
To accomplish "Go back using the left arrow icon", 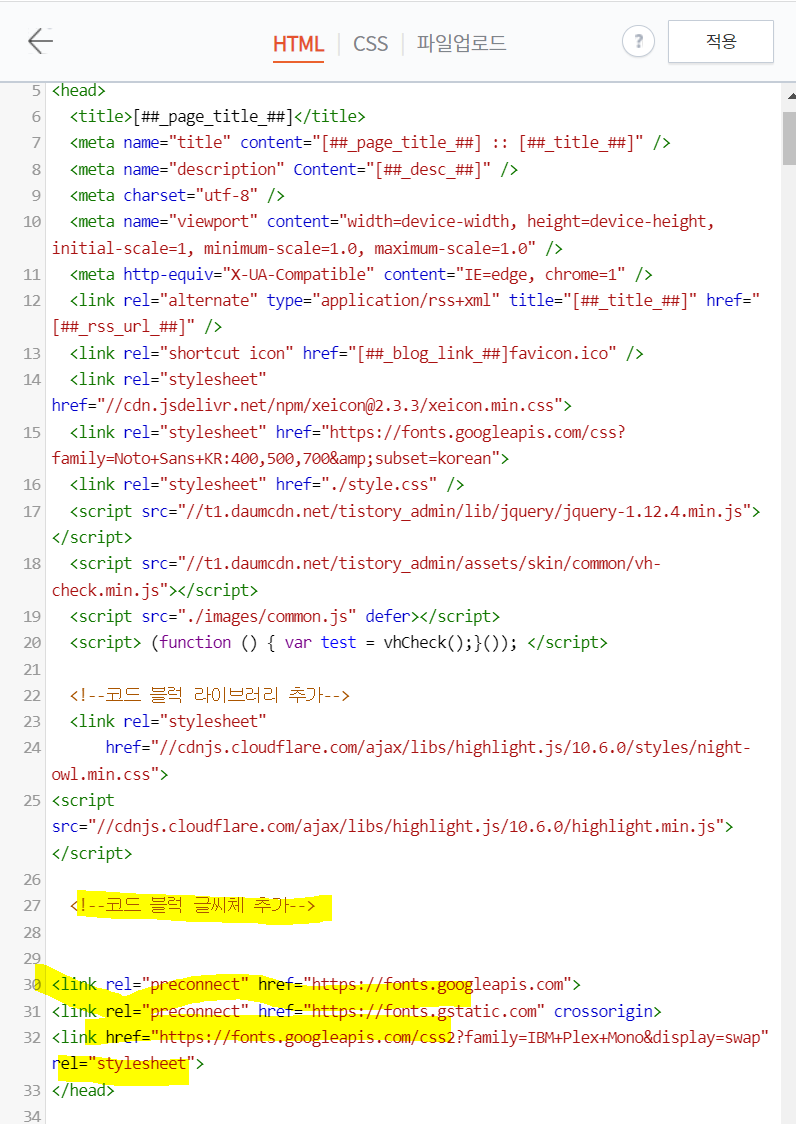I will click(40, 42).
